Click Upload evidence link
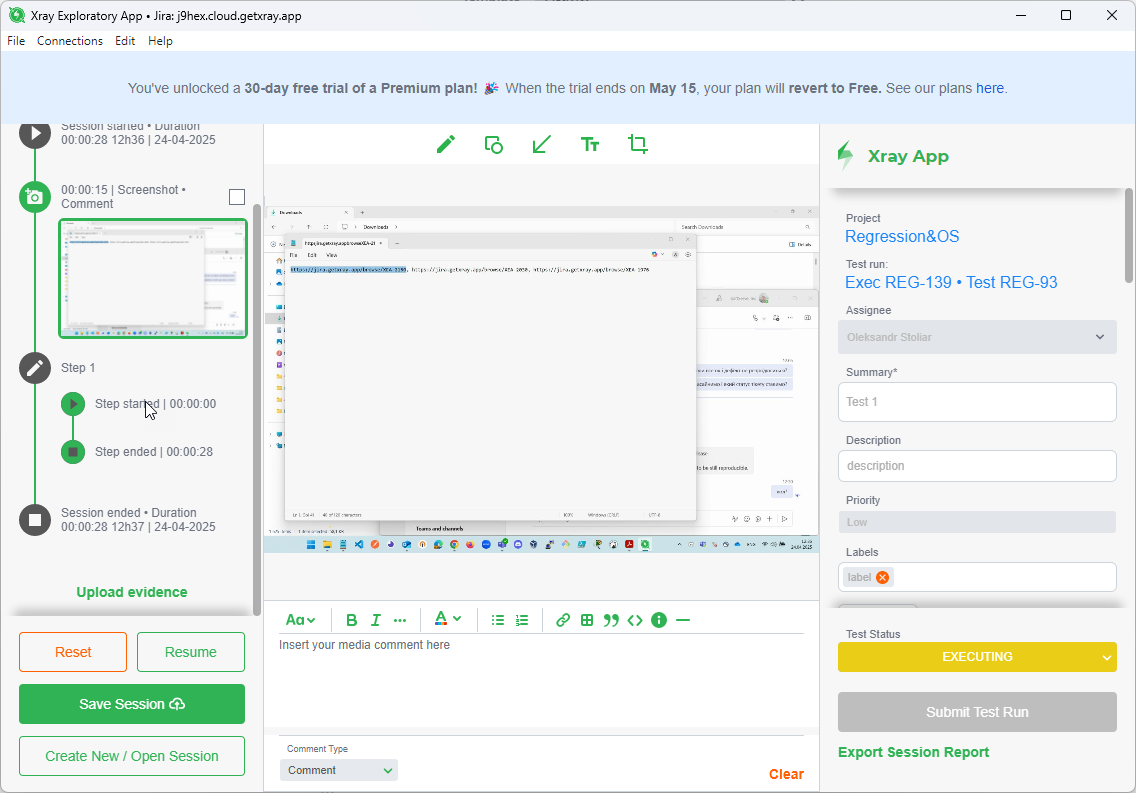Image resolution: width=1136 pixels, height=793 pixels. 132,592
